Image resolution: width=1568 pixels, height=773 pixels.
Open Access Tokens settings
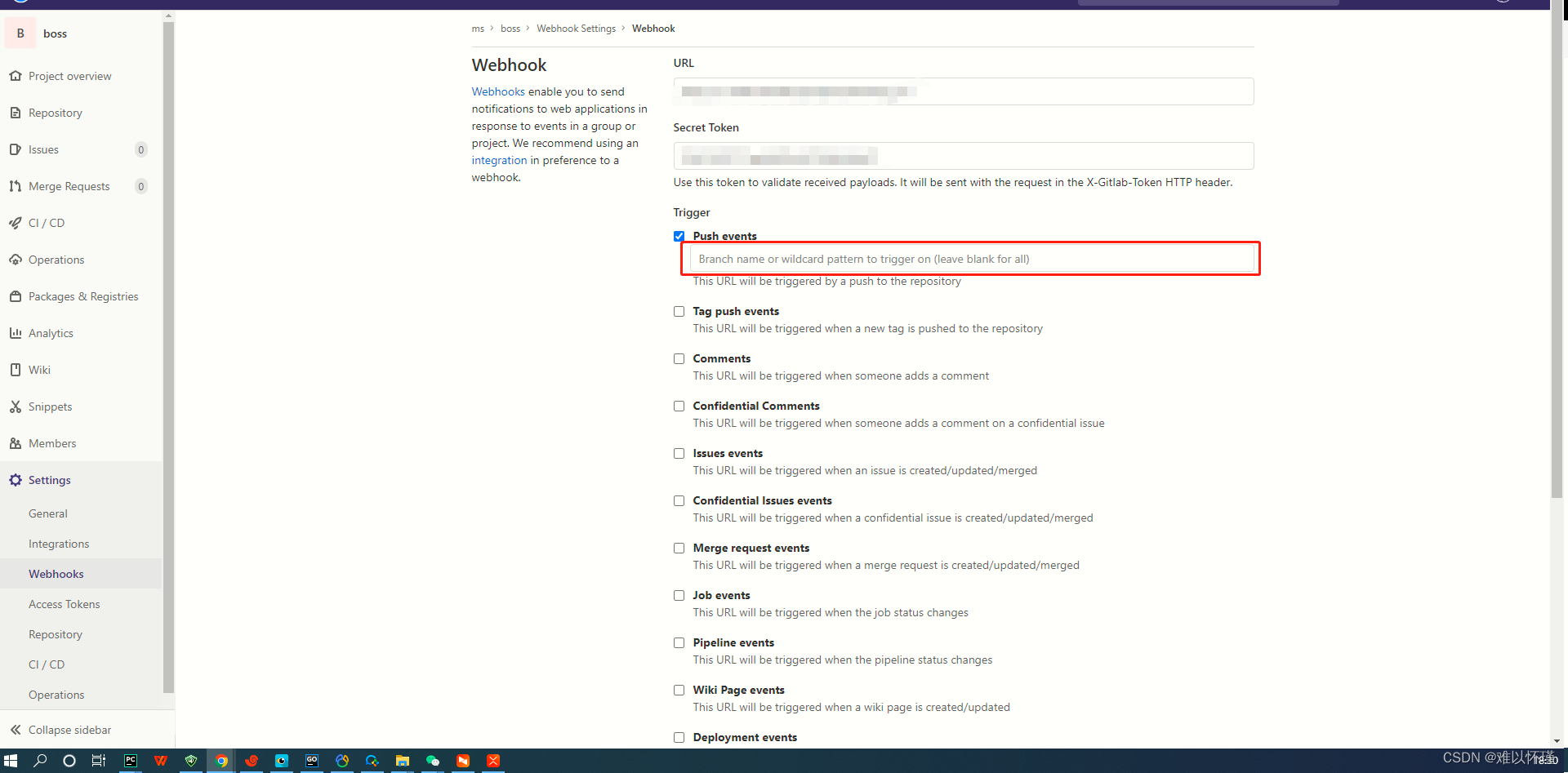point(64,603)
